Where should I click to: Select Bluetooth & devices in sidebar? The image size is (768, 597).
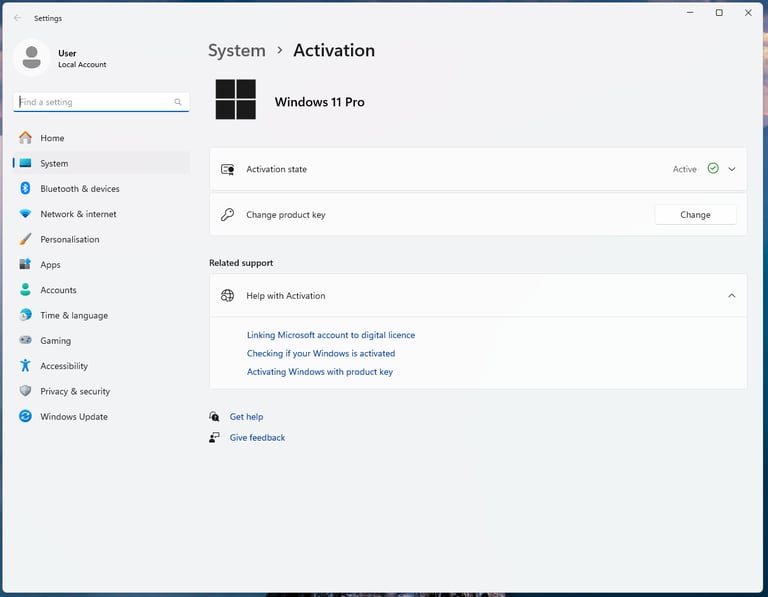point(101,189)
